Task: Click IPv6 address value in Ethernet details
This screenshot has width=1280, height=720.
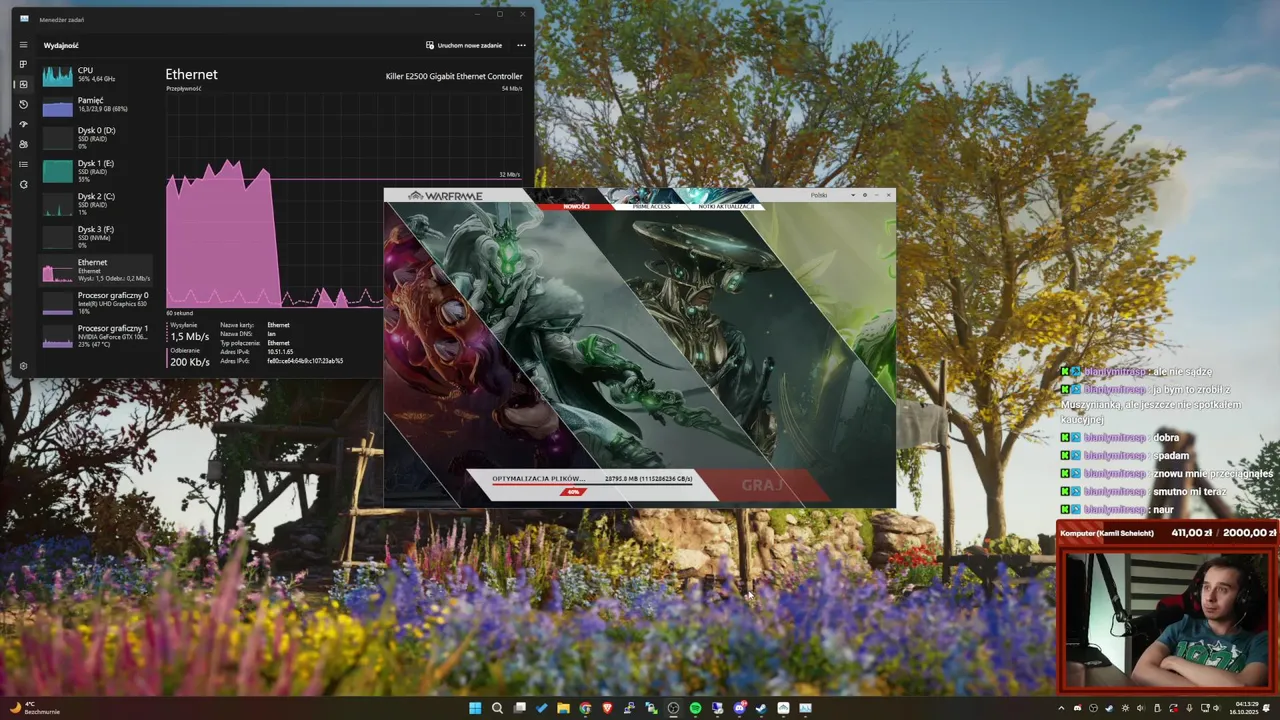Action: point(305,361)
